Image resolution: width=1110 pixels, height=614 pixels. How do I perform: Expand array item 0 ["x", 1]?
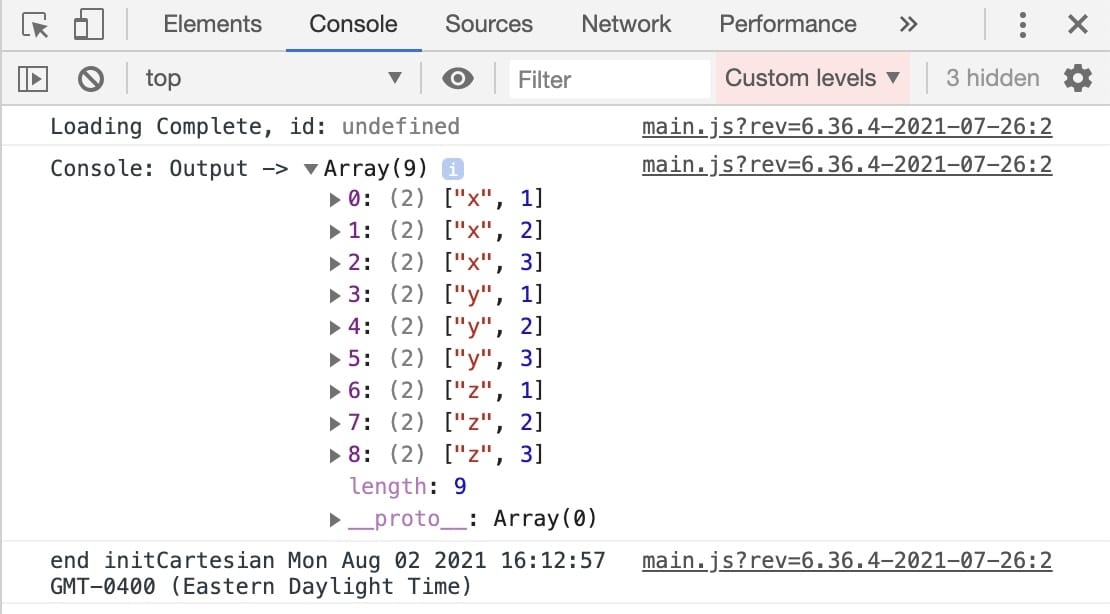(335, 200)
